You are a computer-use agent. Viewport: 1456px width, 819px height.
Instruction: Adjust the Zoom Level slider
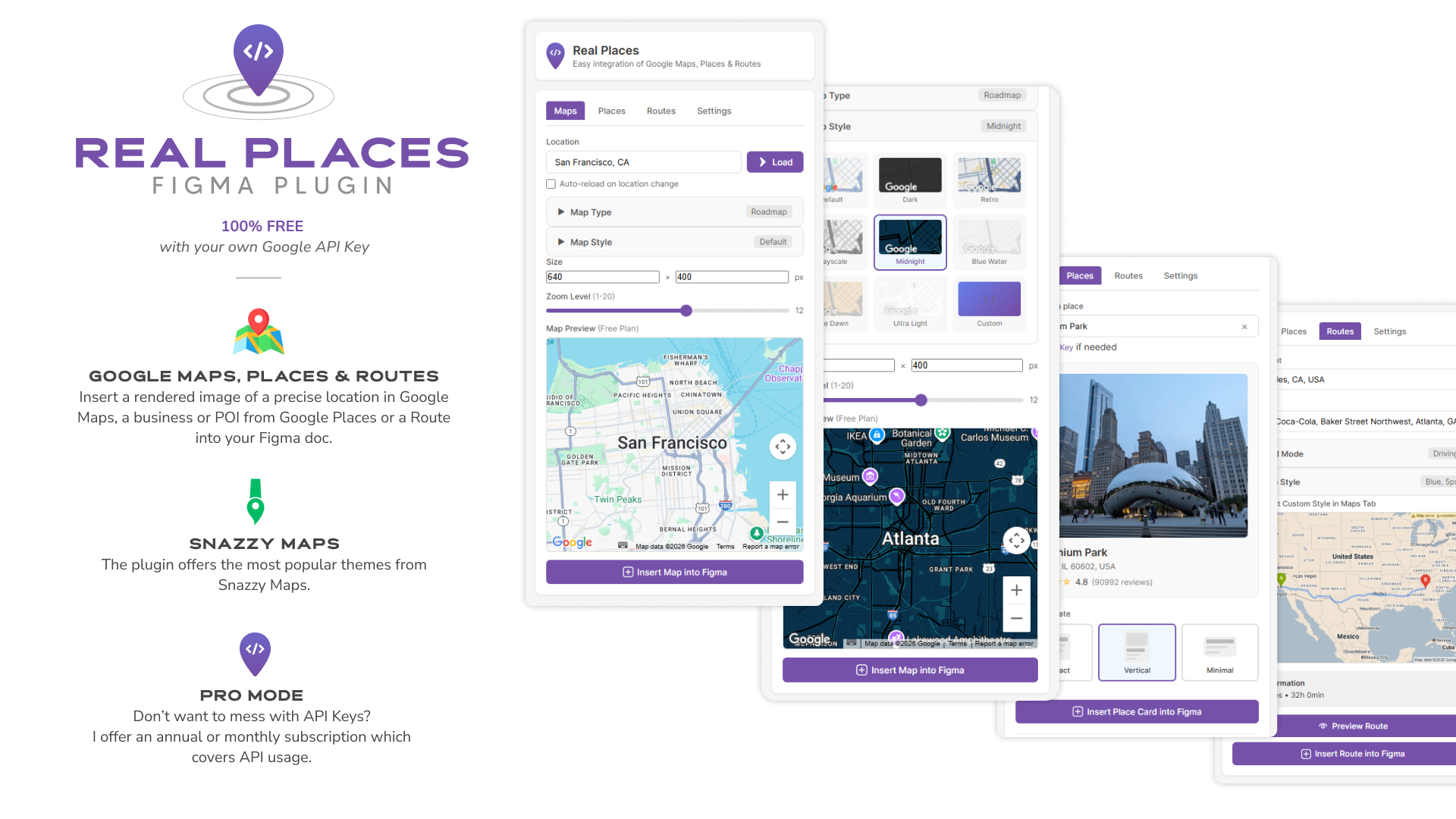pyautogui.click(x=686, y=310)
